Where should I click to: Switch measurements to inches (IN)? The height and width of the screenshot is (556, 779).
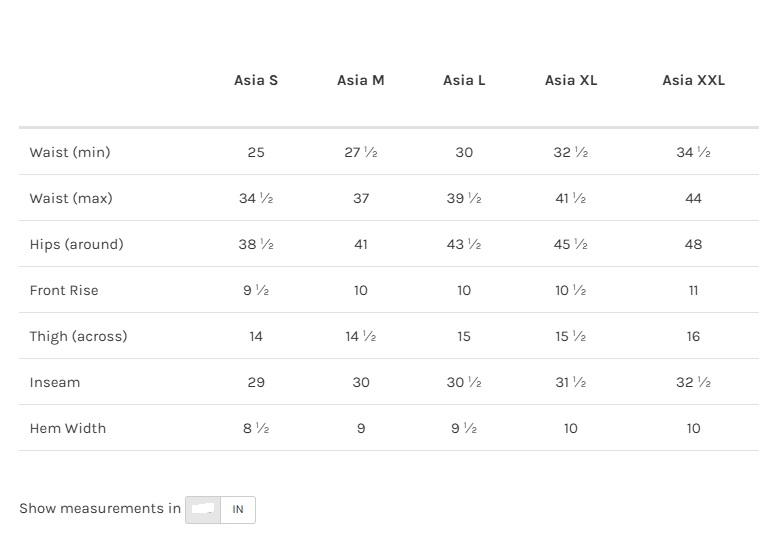coord(238,509)
